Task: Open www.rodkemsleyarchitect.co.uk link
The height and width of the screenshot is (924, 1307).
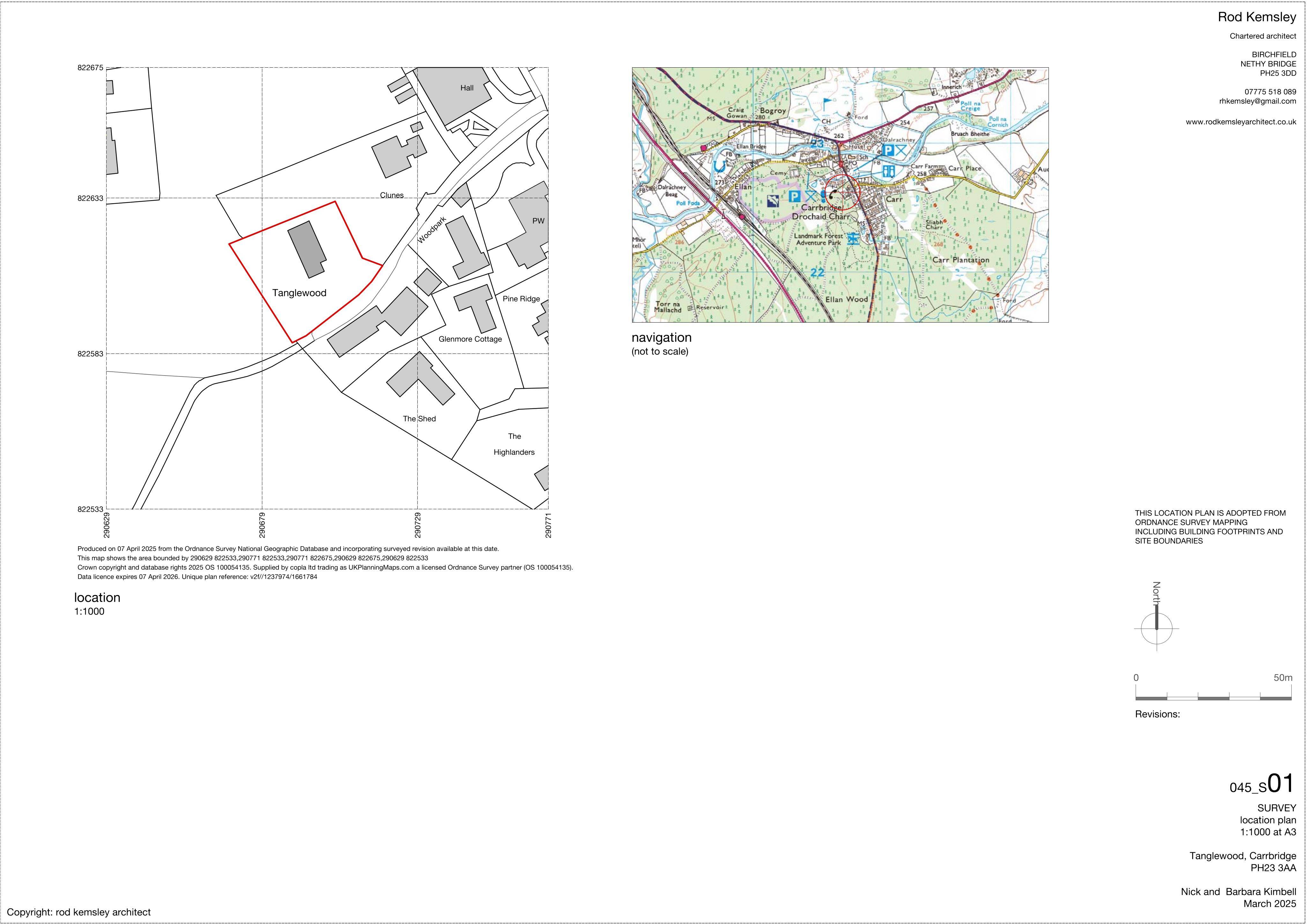Action: coord(1241,122)
